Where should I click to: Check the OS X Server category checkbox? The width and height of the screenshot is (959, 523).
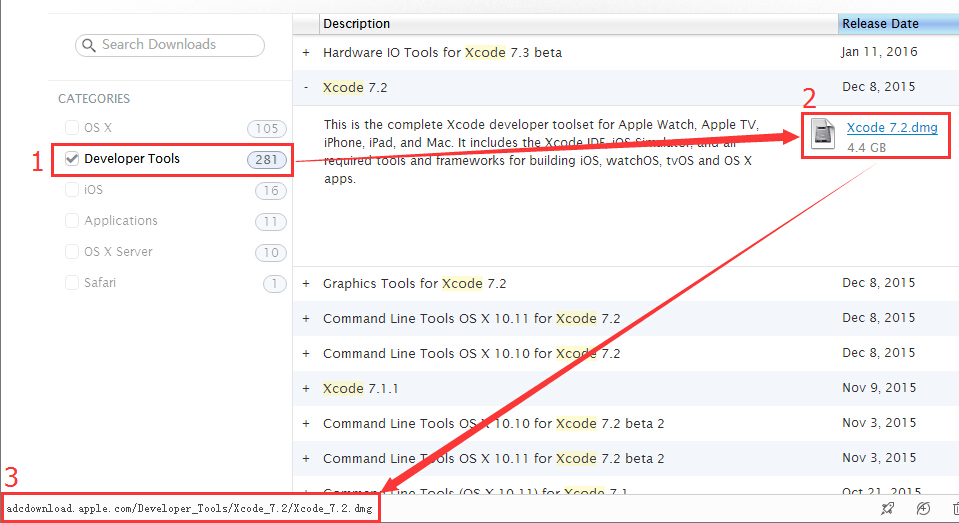(72, 251)
